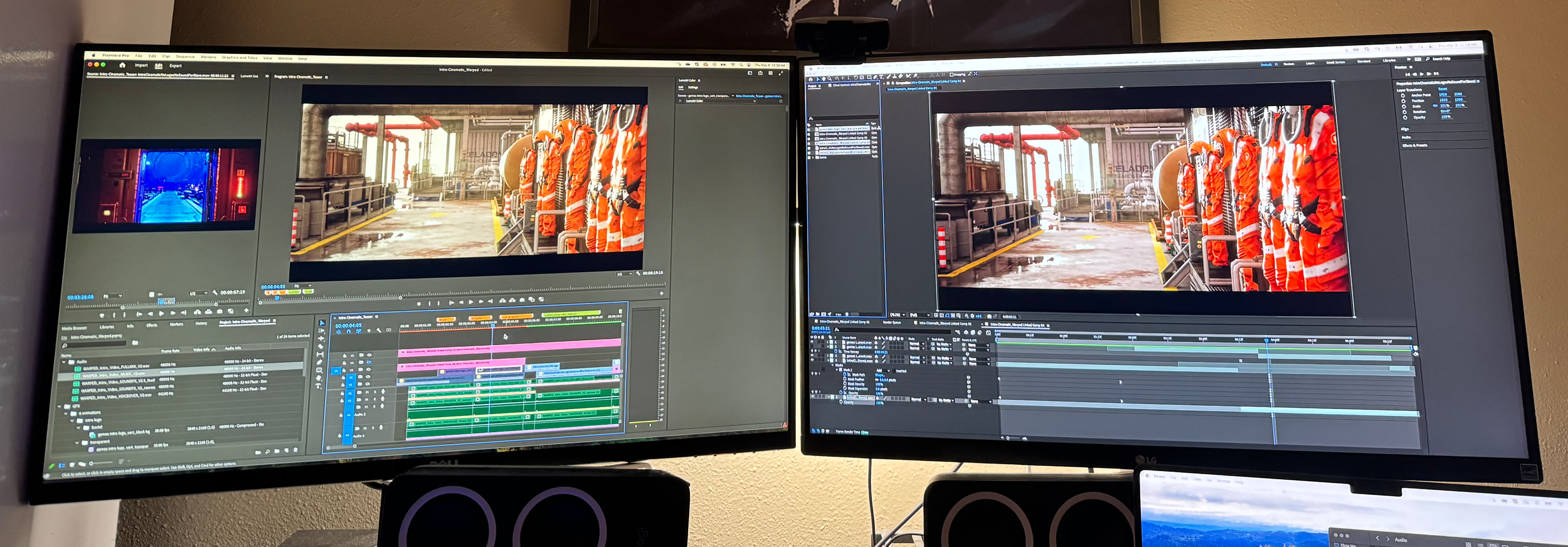Switch to History tab in Premiere
This screenshot has width=1568, height=547.
coord(201,323)
